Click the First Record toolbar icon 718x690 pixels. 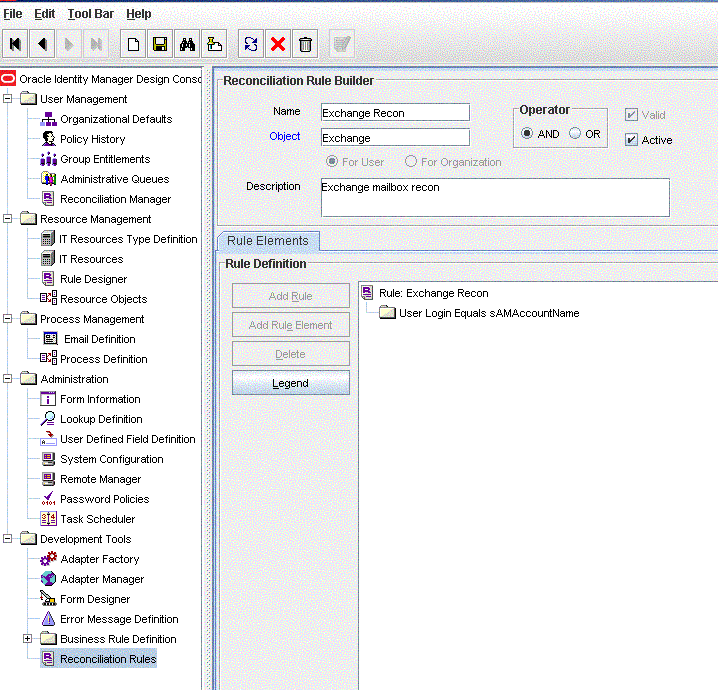(15, 44)
